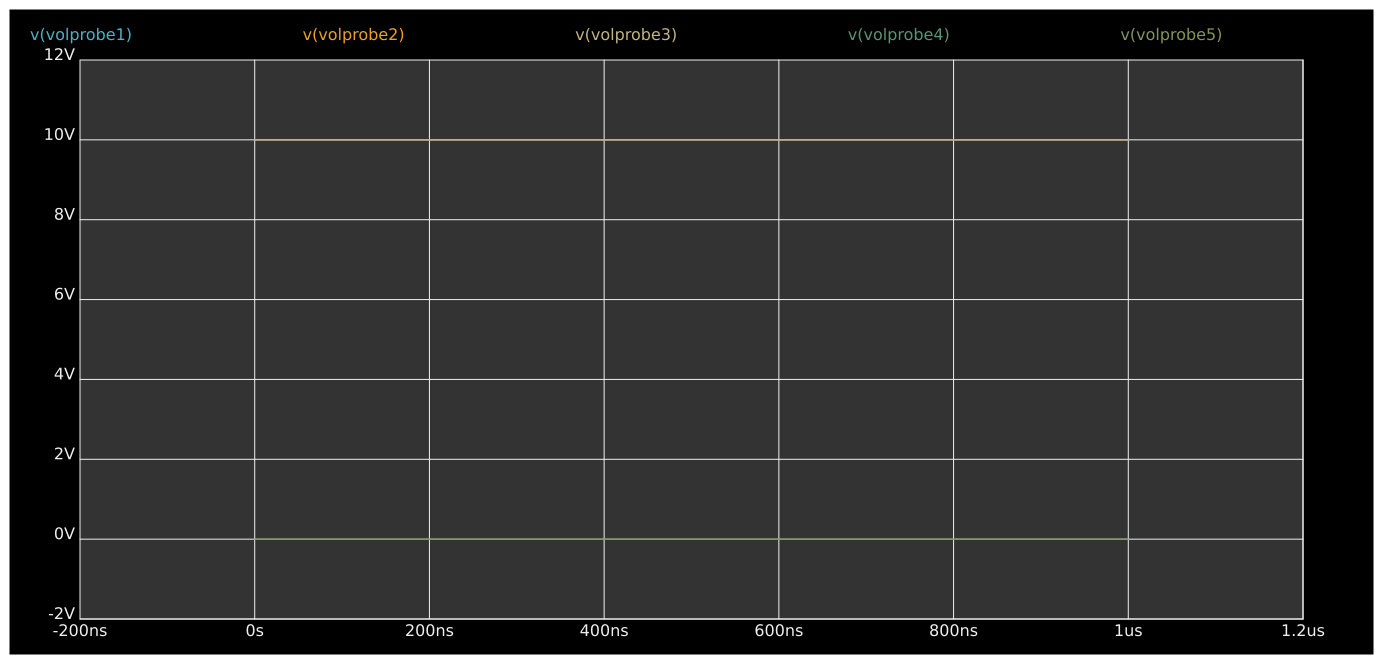Click the orange v(volprobe2) legend label
The height and width of the screenshot is (664, 1383).
coord(353,35)
